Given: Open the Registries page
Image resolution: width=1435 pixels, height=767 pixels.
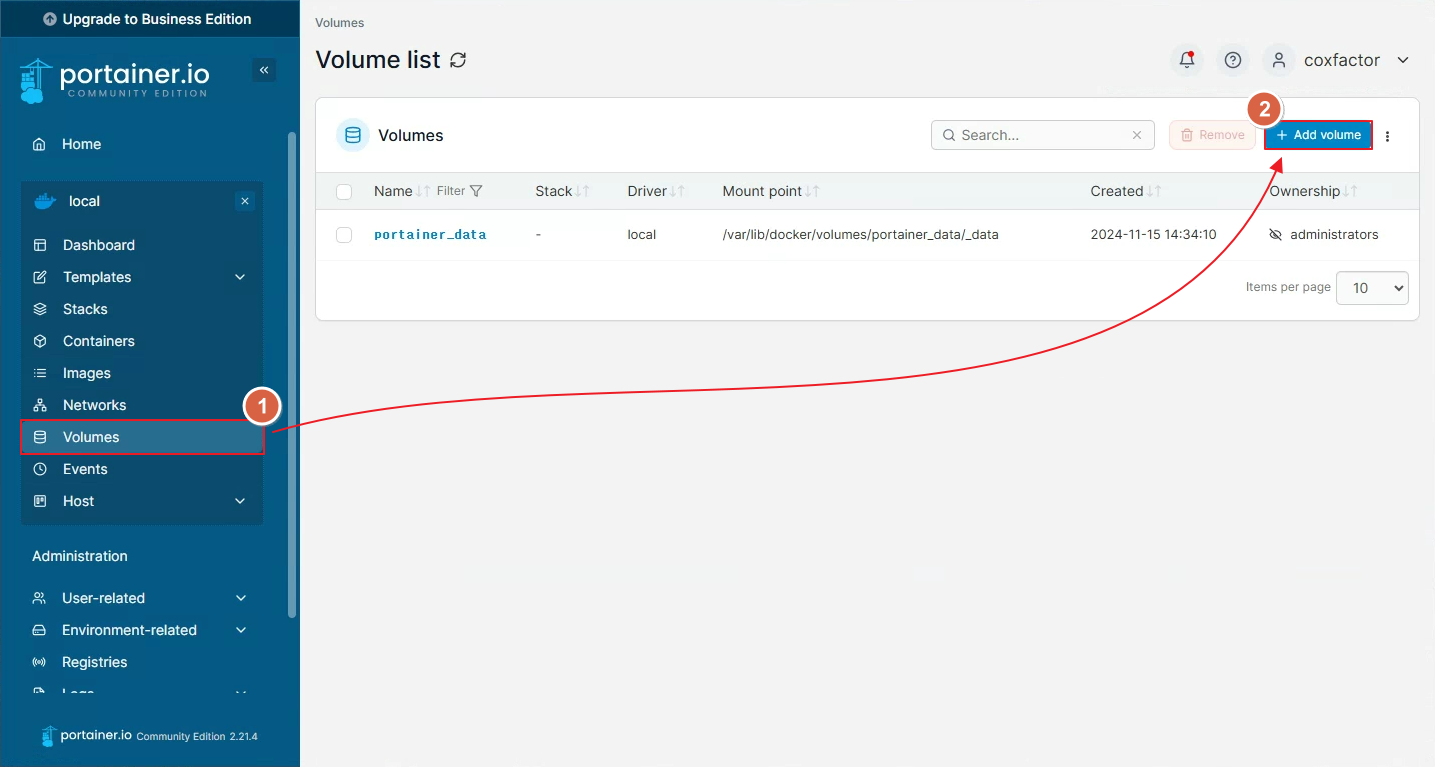Looking at the screenshot, I should click(x=141, y=662).
